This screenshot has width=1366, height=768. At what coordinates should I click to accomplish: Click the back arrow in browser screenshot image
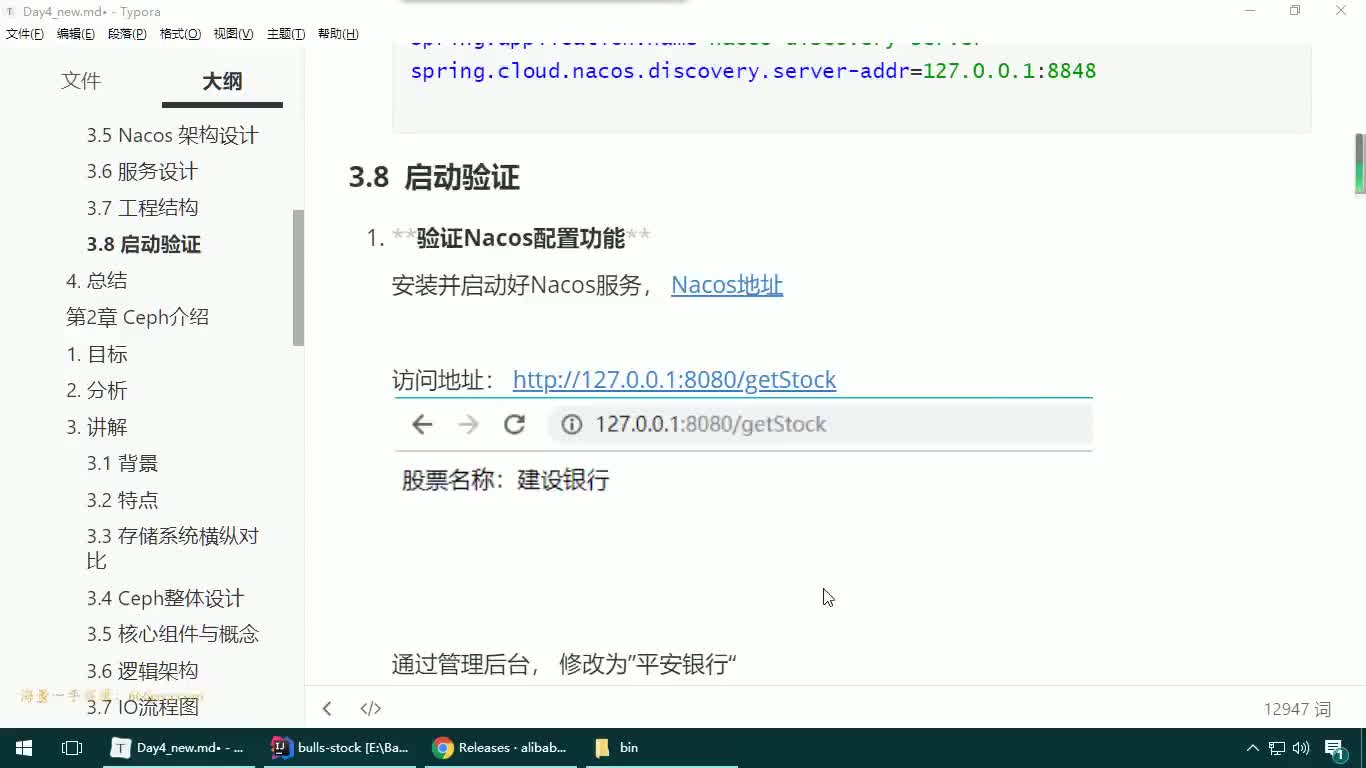click(x=422, y=425)
